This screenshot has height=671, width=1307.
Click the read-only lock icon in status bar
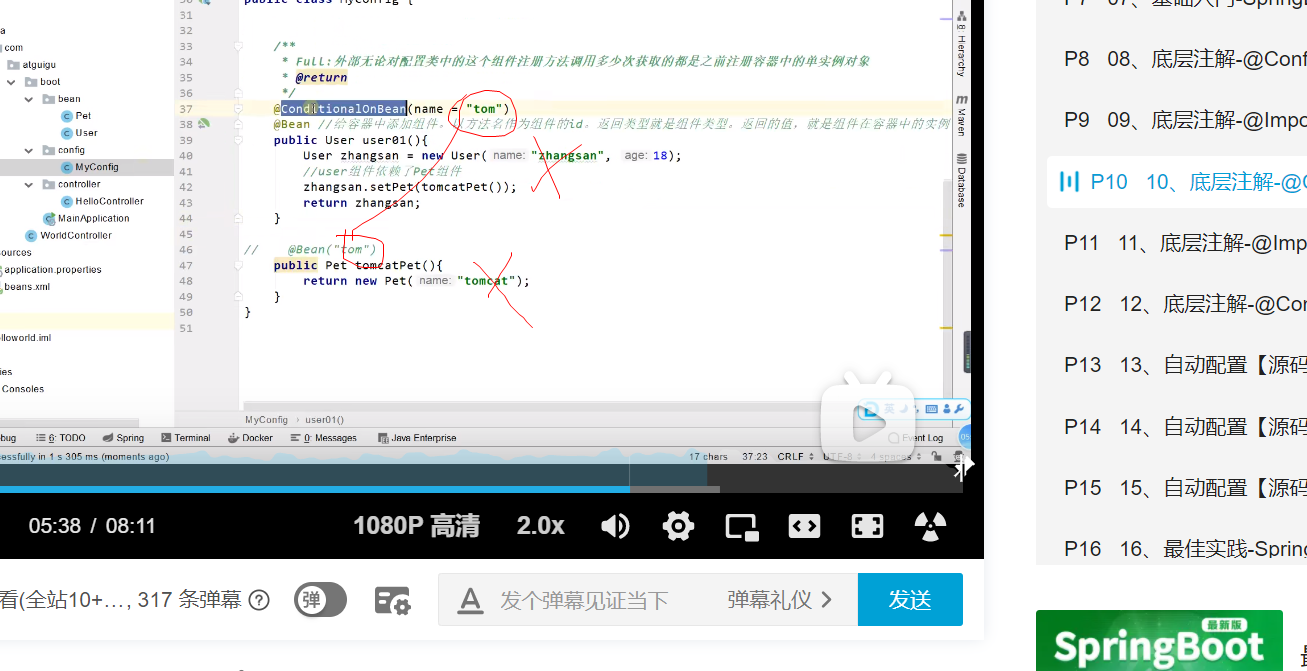point(935,456)
